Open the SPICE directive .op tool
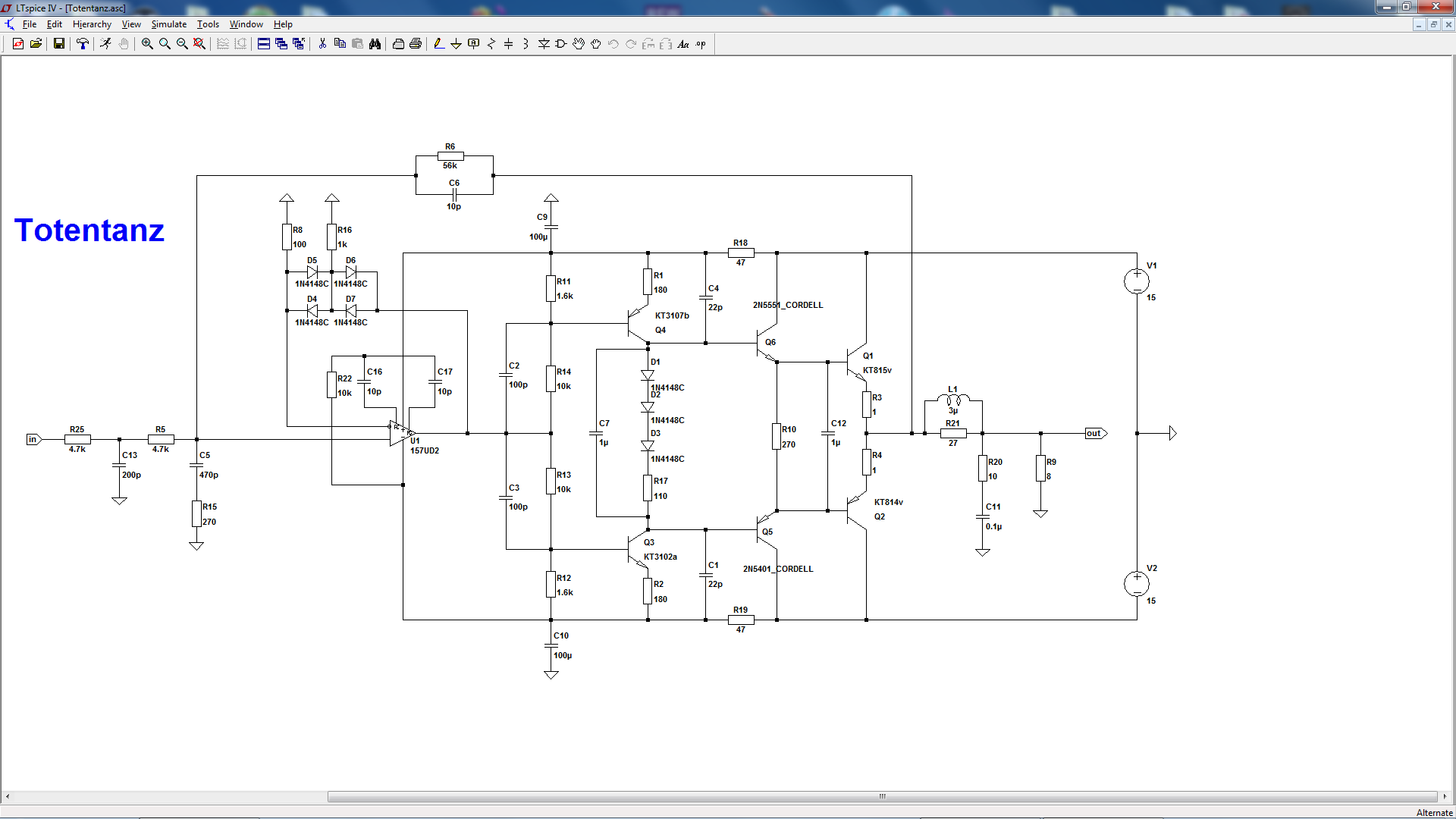The width and height of the screenshot is (1456, 819). 701,44
